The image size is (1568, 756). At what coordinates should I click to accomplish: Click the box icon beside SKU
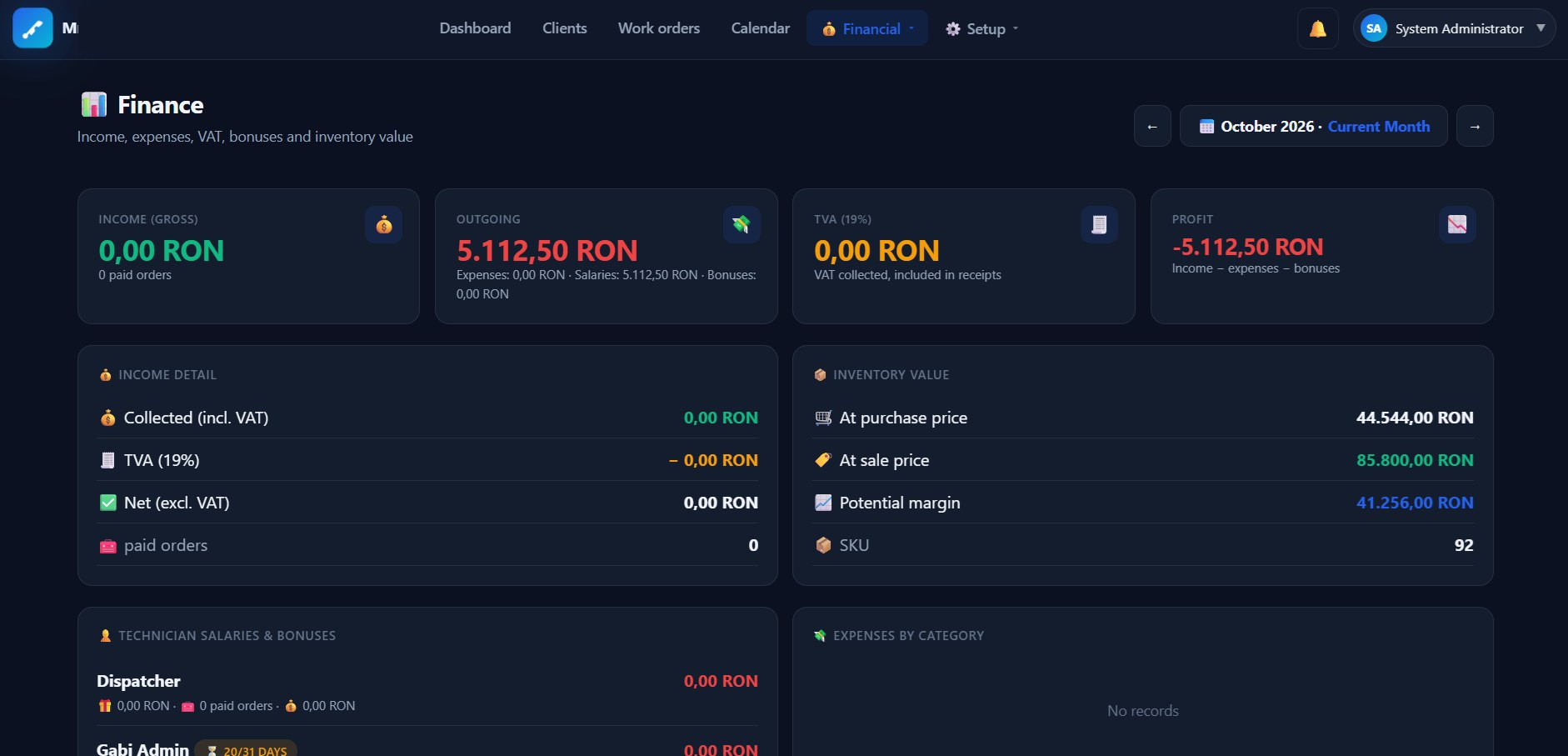pyautogui.click(x=823, y=545)
